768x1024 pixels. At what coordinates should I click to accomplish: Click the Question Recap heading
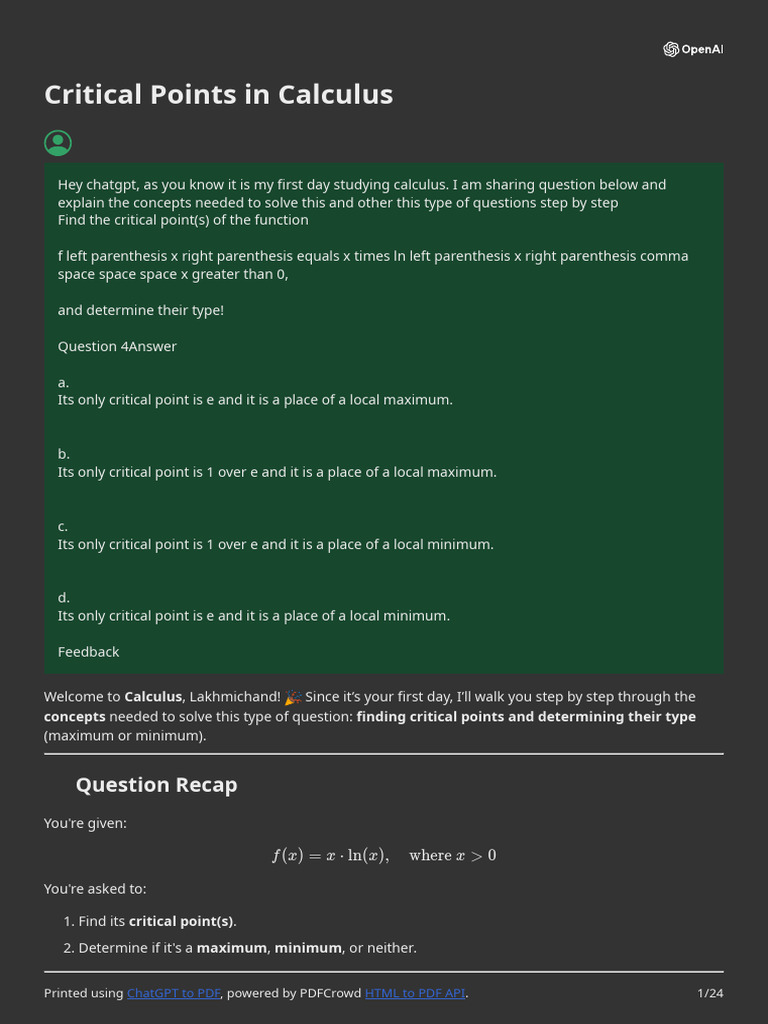coord(156,784)
